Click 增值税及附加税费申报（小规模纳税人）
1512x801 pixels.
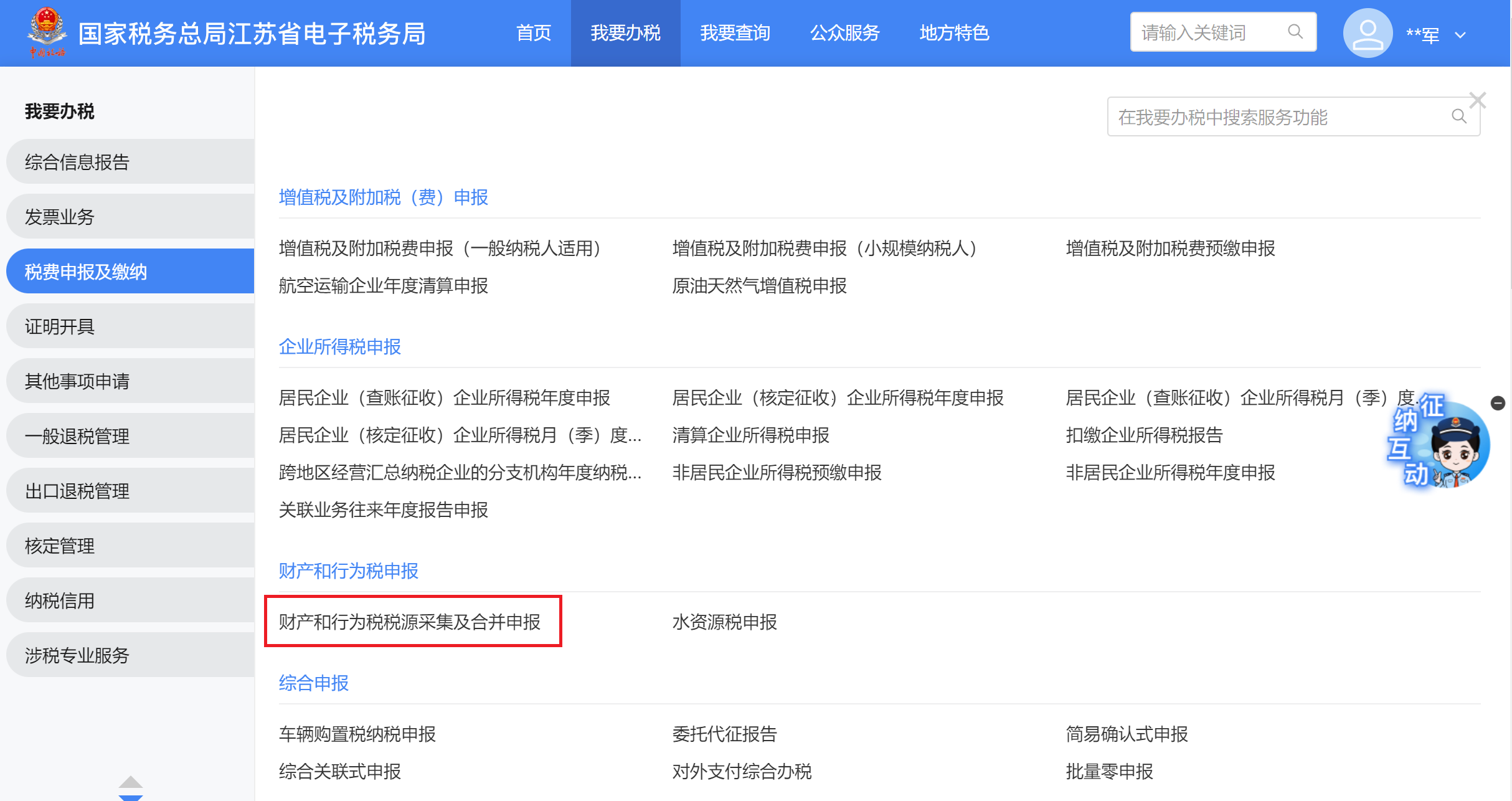coord(825,249)
